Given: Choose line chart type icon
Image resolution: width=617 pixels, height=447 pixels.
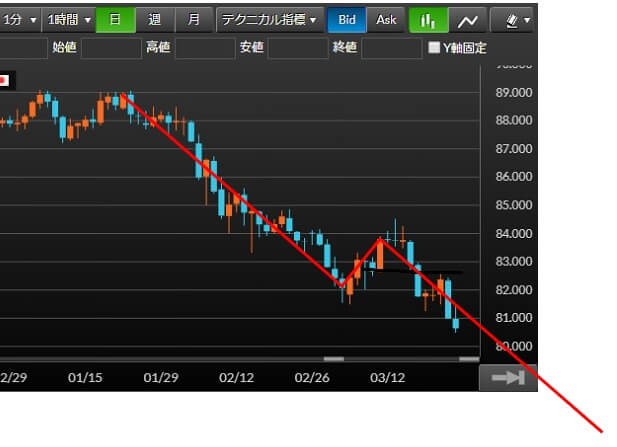Looking at the screenshot, I should coord(467,20).
